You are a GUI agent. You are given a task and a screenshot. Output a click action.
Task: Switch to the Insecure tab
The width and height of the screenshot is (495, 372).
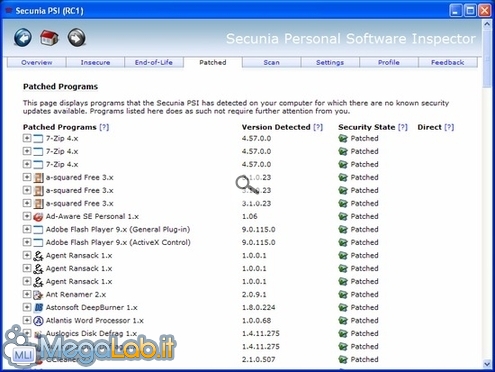95,62
